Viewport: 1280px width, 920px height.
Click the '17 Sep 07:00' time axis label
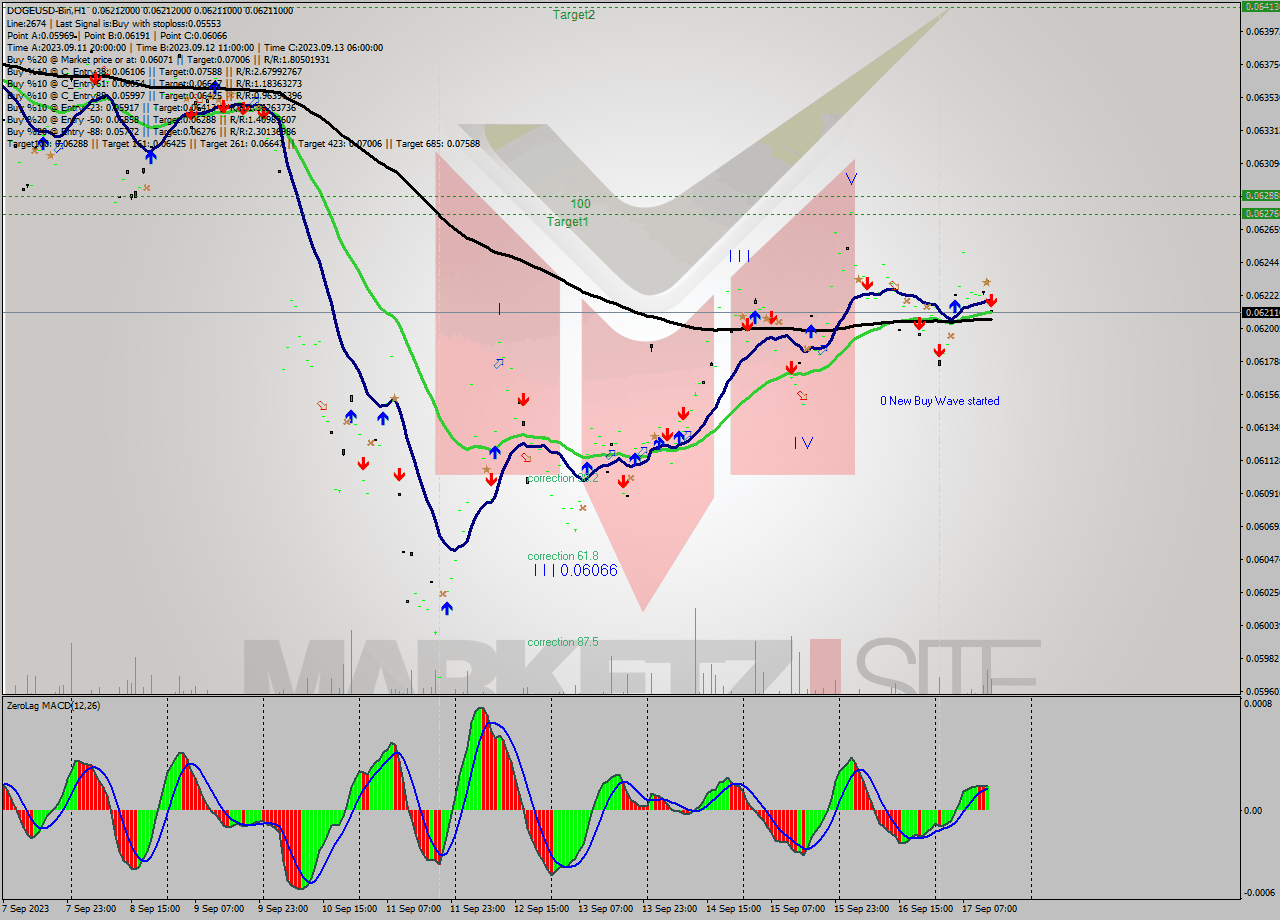pyautogui.click(x=989, y=909)
